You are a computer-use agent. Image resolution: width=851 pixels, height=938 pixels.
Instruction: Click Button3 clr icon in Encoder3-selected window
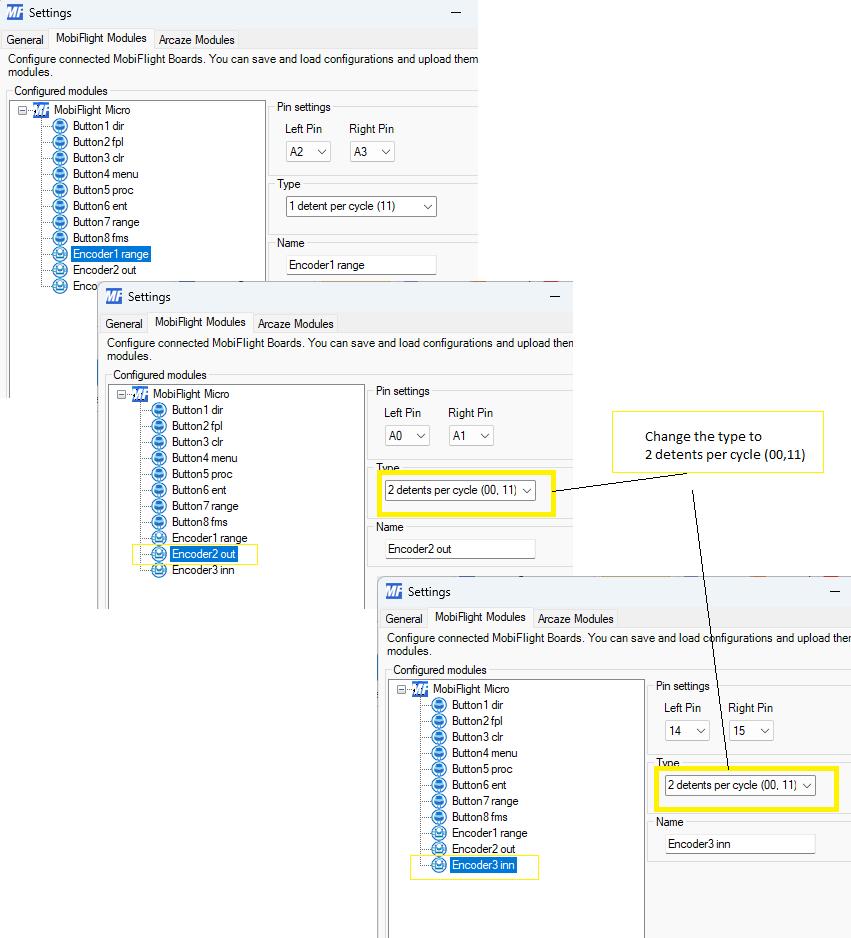point(439,737)
